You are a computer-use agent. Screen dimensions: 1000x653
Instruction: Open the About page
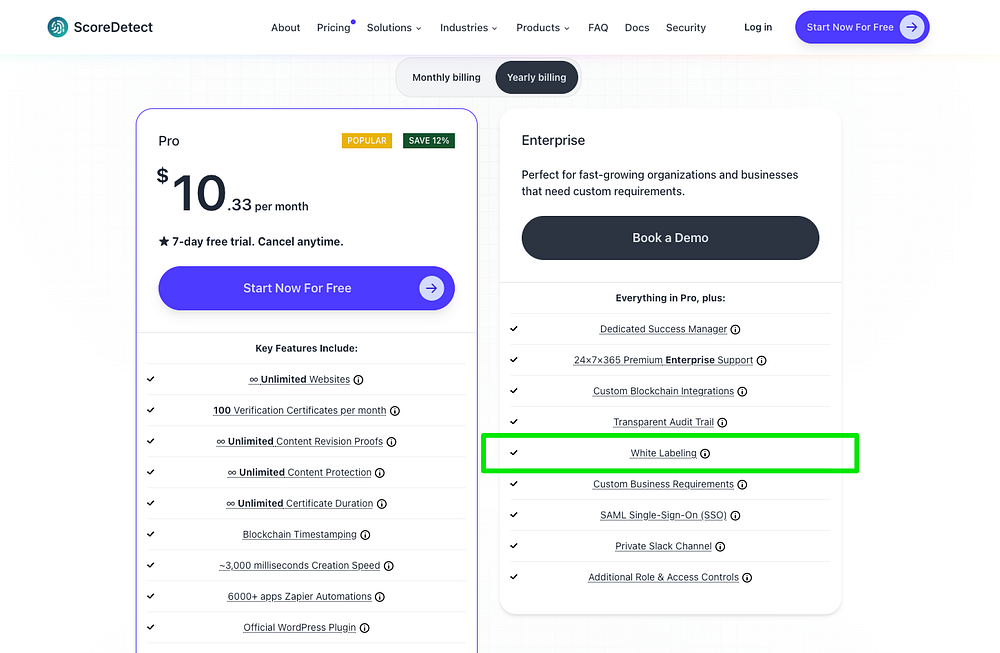(x=285, y=27)
